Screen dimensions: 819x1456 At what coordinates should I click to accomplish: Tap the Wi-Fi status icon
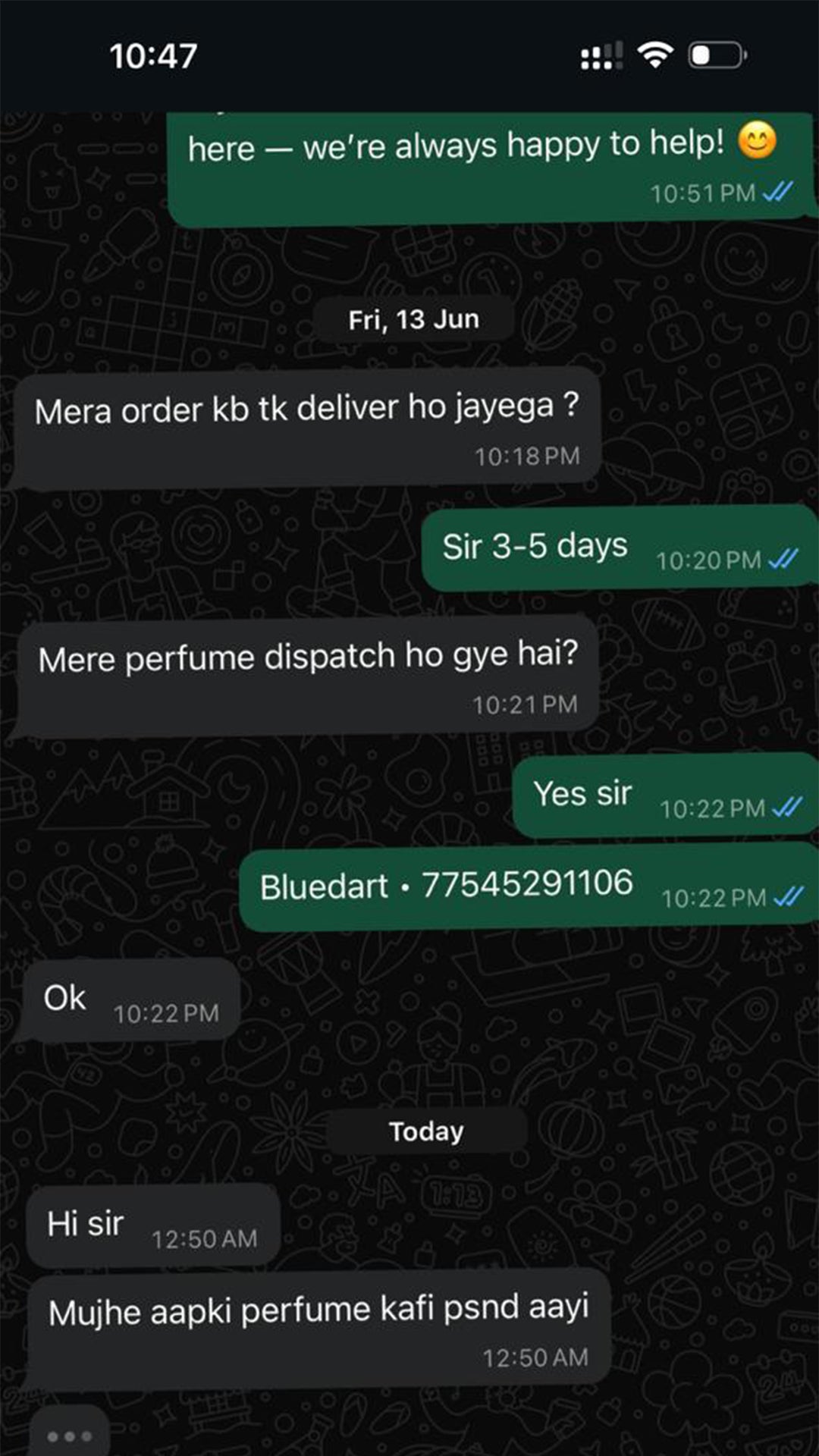click(655, 55)
